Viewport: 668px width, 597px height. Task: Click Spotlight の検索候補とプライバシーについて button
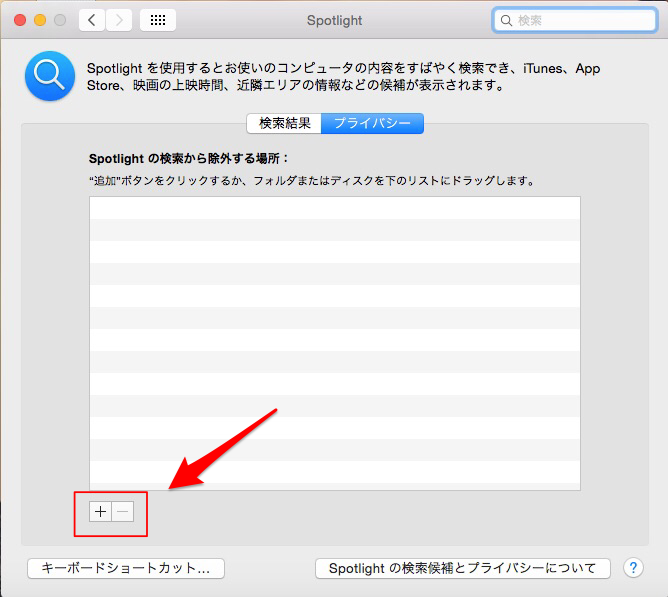coord(463,568)
